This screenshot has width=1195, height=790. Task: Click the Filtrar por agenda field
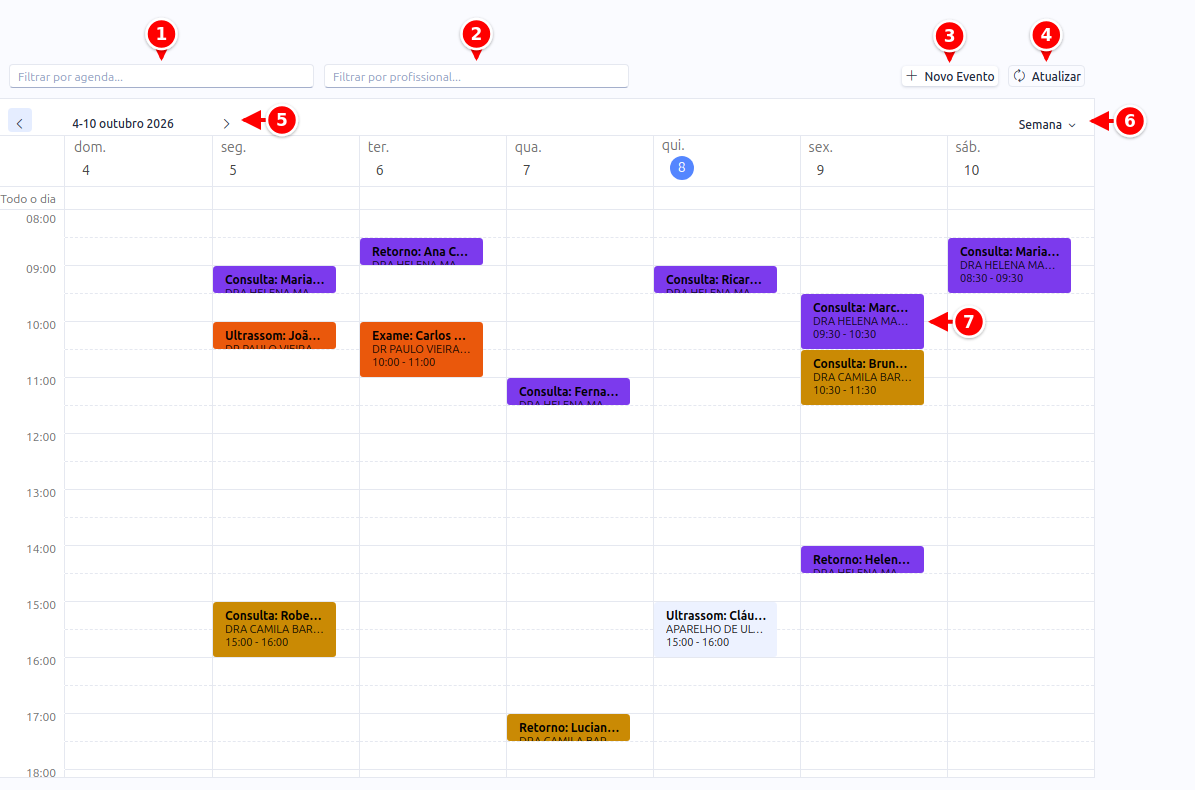(x=161, y=76)
